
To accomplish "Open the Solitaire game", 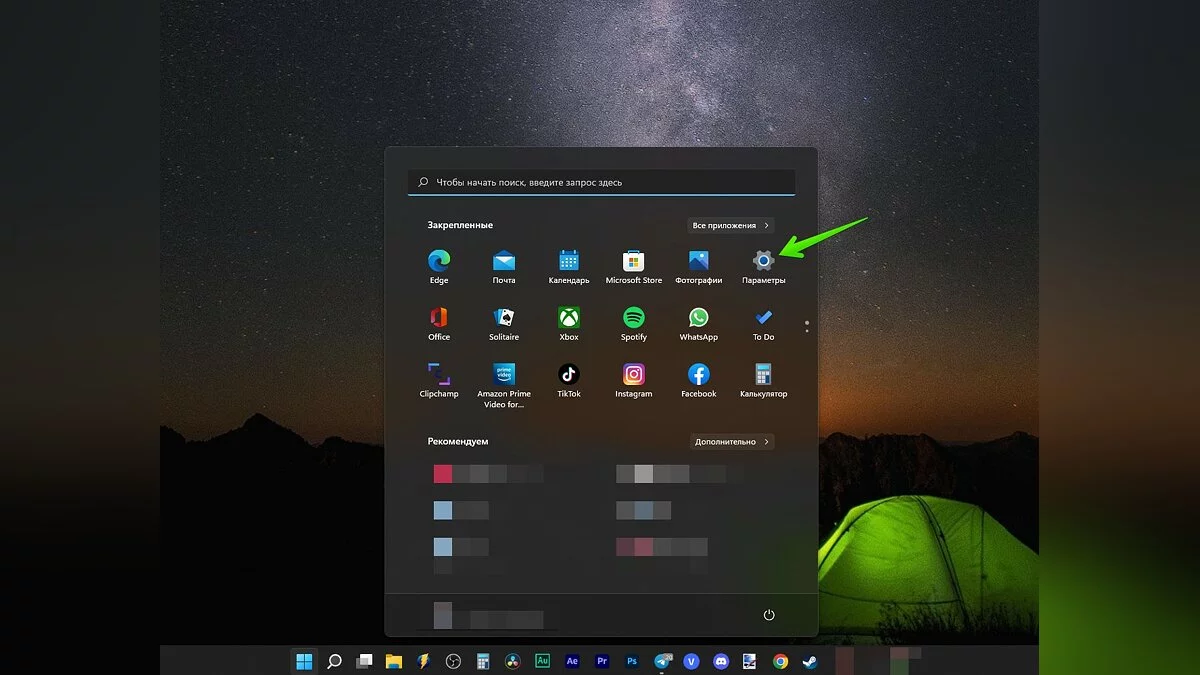I will click(x=504, y=319).
